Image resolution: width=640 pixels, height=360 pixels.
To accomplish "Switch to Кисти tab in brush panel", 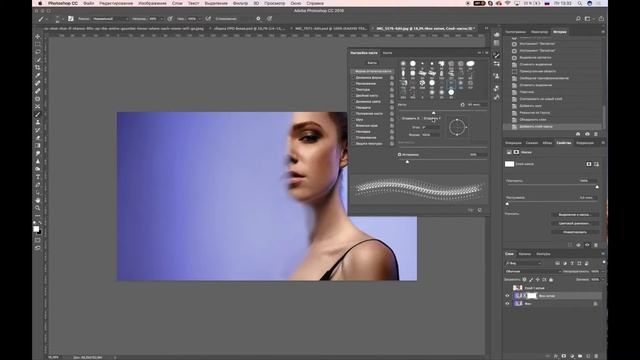I will [x=387, y=53].
